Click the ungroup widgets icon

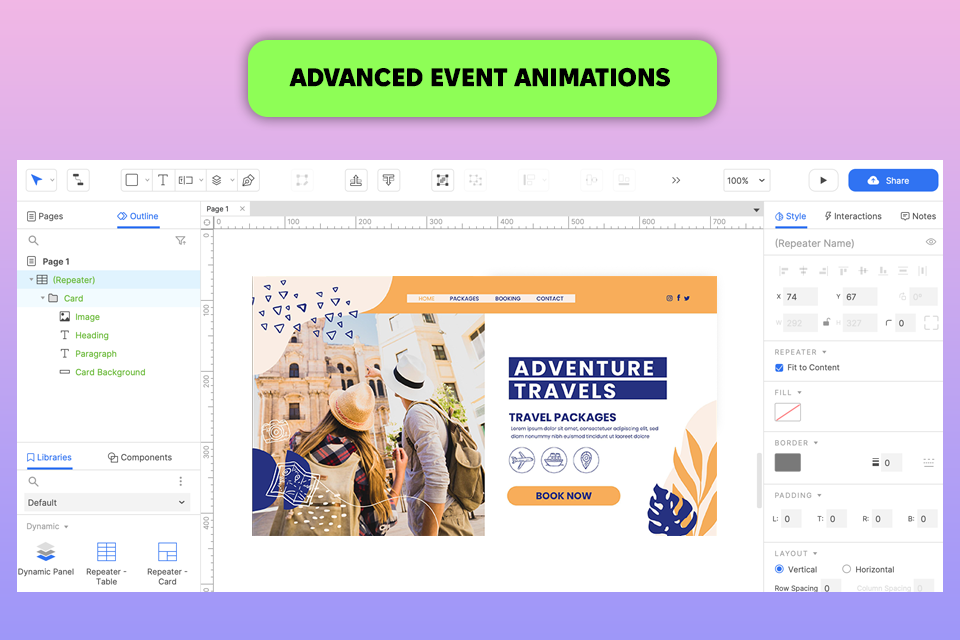click(x=475, y=180)
